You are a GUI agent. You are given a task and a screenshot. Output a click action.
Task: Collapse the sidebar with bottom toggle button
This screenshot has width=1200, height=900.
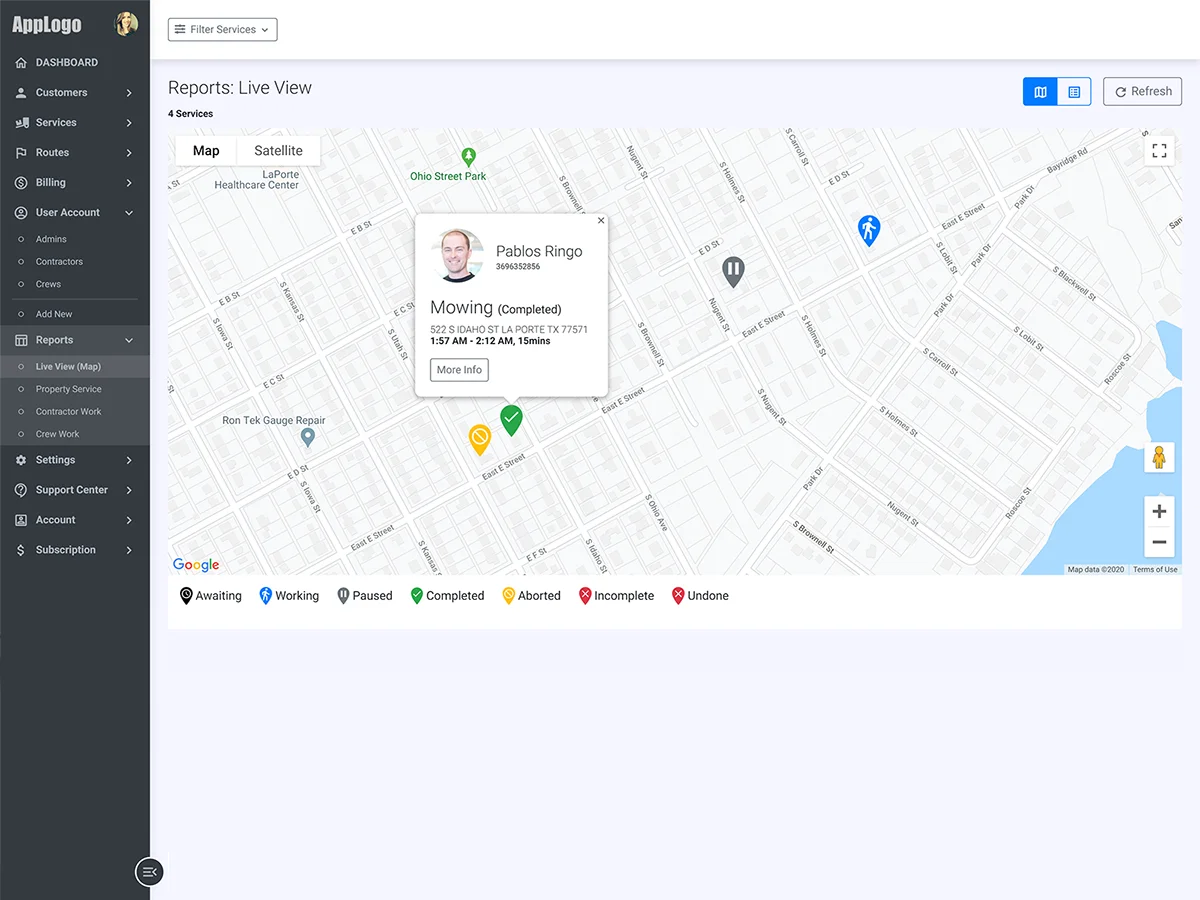(149, 872)
